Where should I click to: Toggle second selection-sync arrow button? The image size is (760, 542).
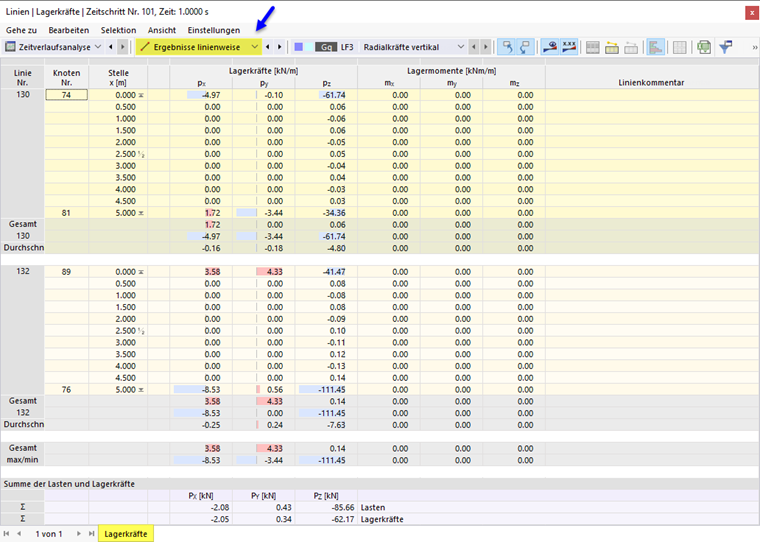point(524,47)
